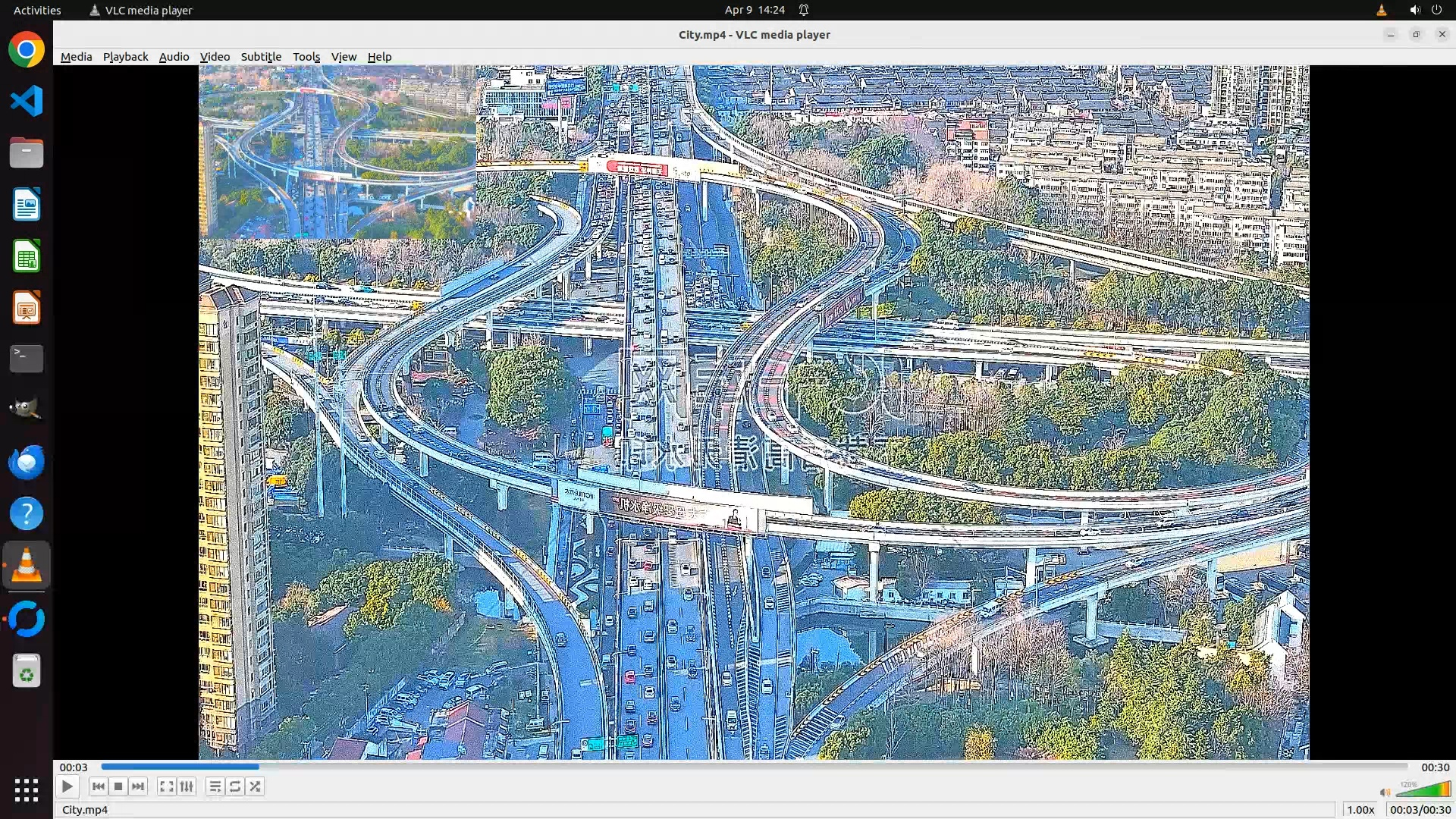Click the previous media button

(x=98, y=786)
